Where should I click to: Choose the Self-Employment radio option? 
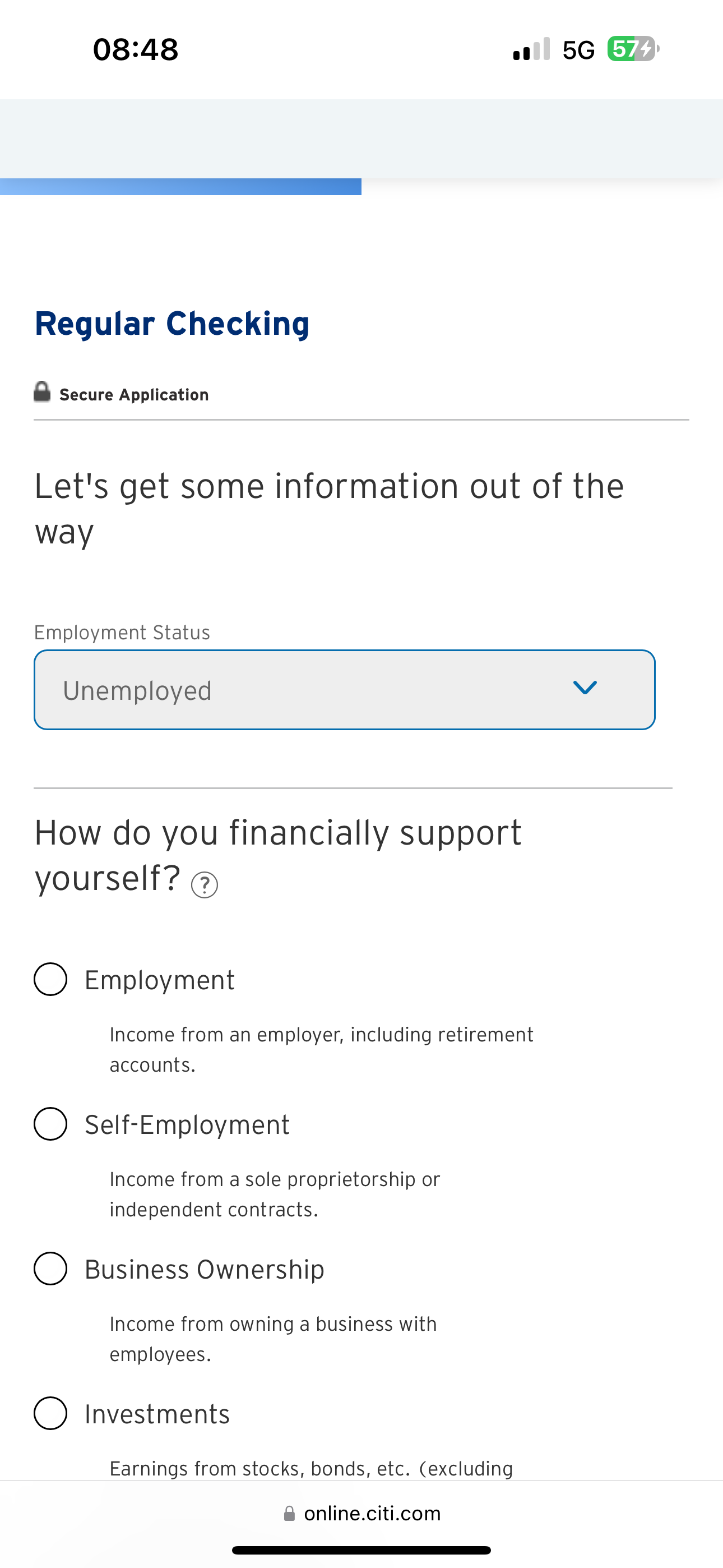tap(50, 1124)
